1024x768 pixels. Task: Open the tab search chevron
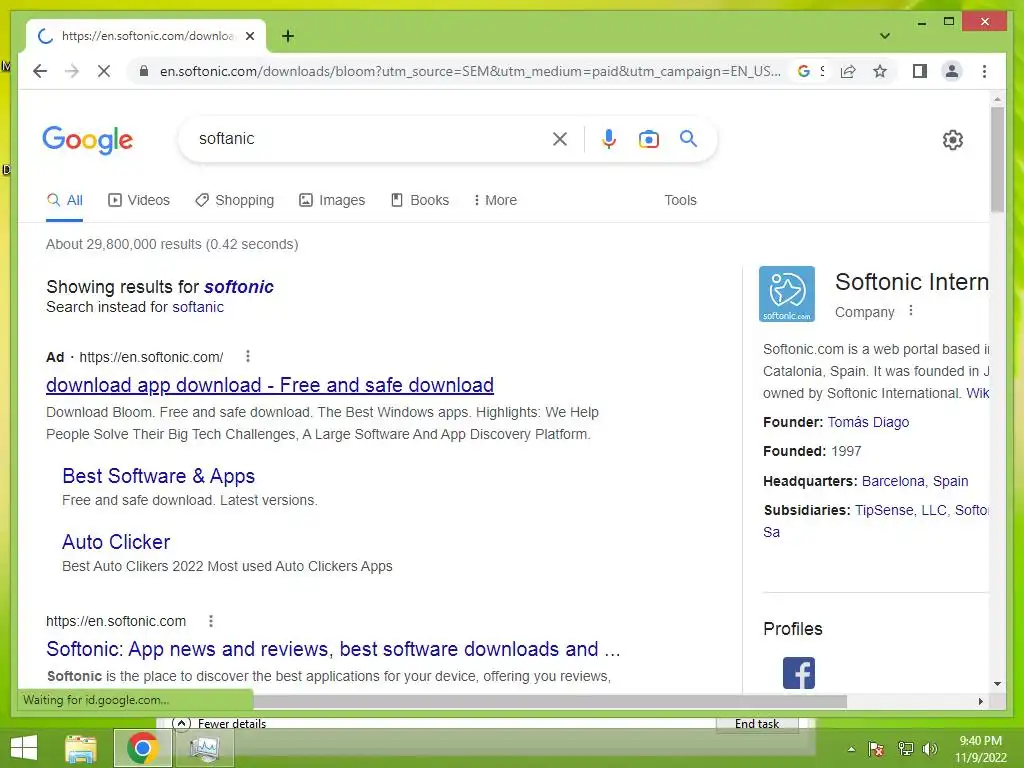[x=885, y=36]
